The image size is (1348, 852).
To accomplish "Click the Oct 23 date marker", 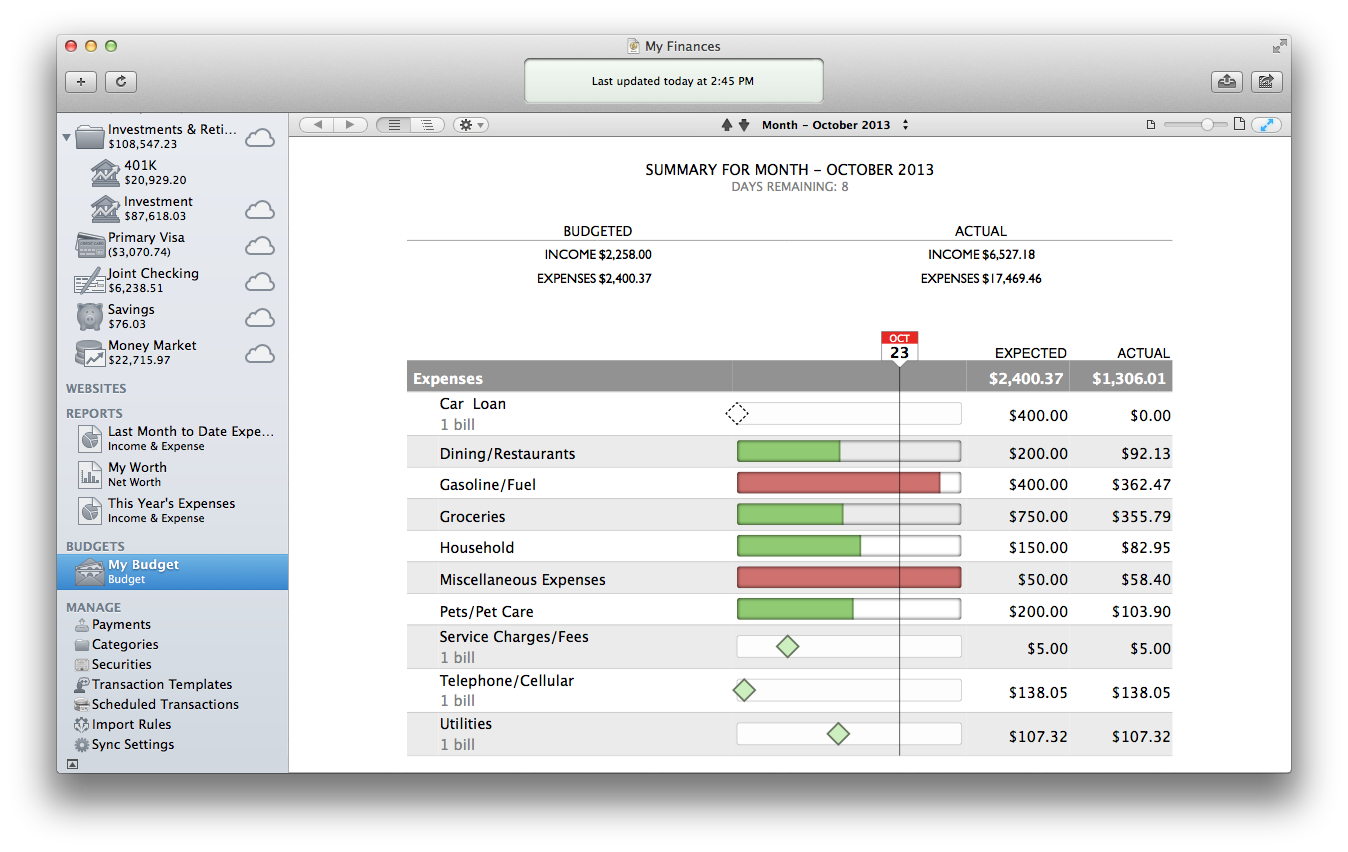I will 899,347.
